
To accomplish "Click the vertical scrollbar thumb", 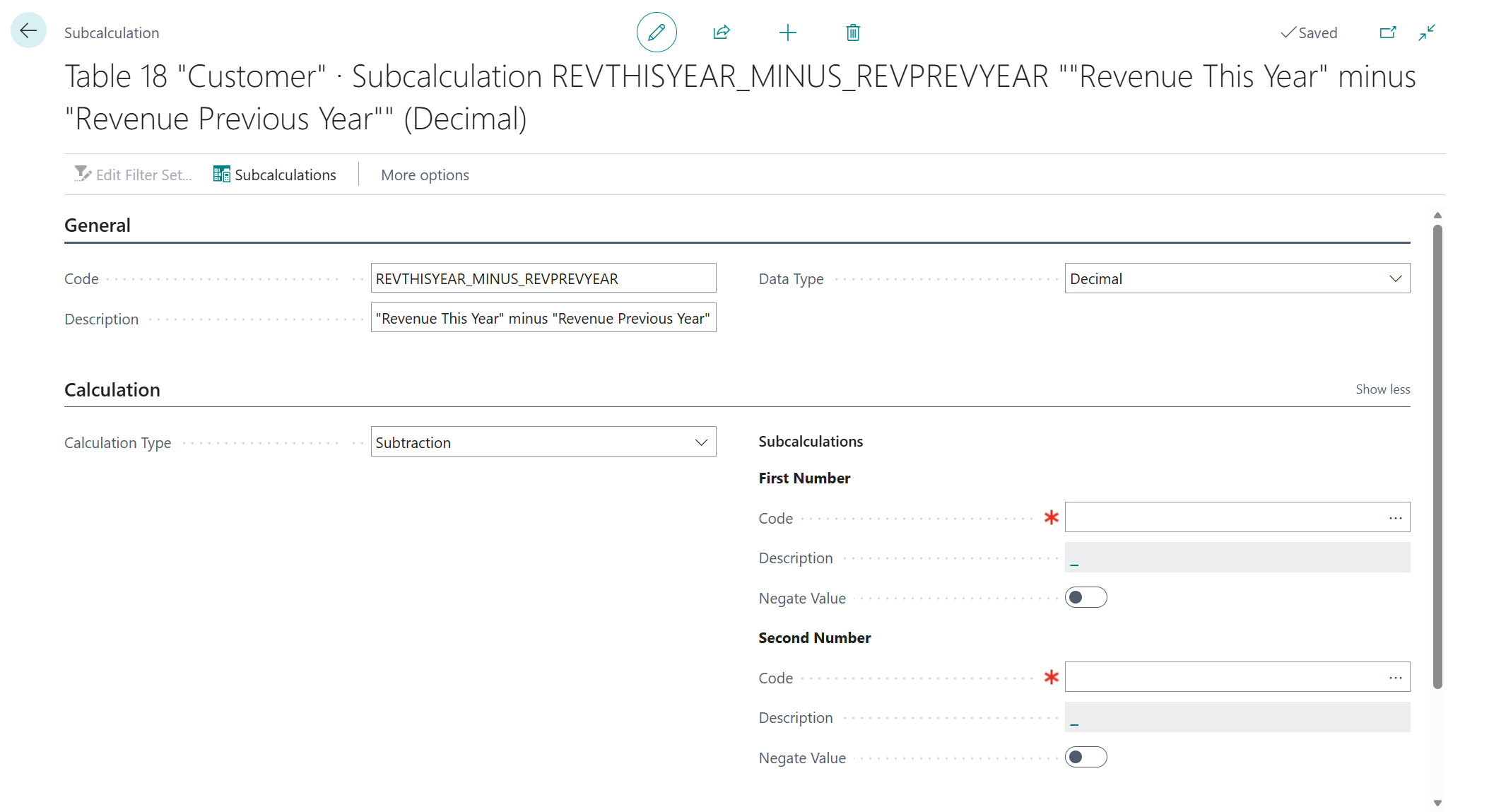I will pyautogui.click(x=1437, y=456).
